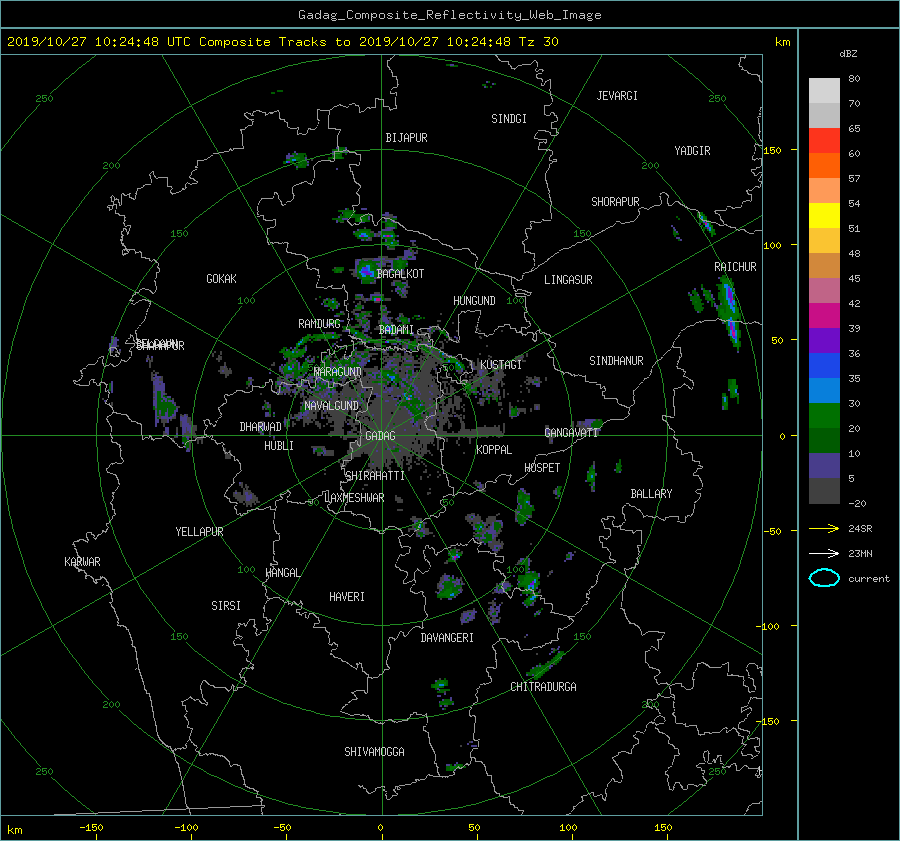This screenshot has height=841, width=900.
Task: Click the CHITRADURGA label
Action: point(544,687)
